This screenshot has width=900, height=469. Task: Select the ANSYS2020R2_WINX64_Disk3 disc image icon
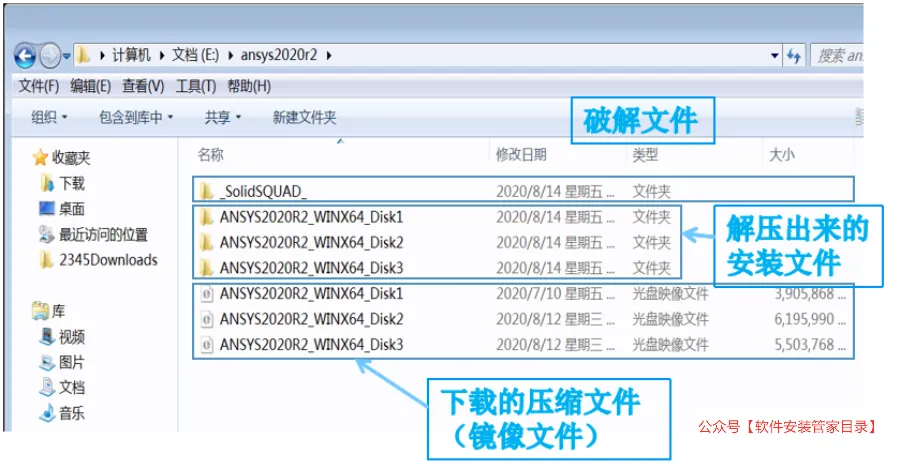[x=207, y=344]
